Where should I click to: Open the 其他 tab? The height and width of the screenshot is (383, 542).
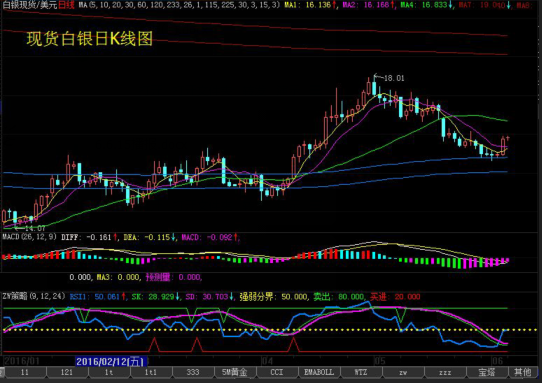523,372
